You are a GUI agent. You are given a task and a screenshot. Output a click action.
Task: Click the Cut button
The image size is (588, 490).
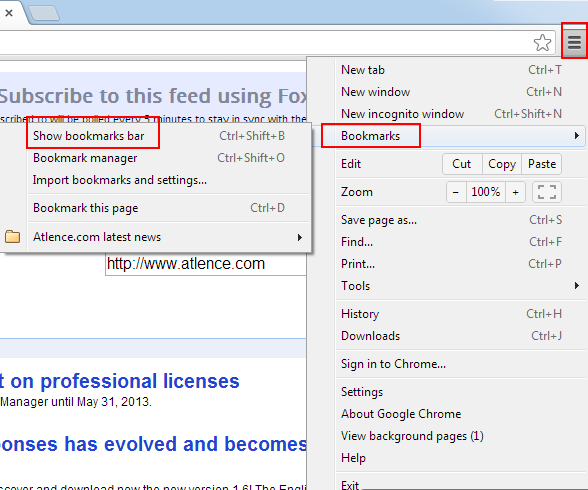[x=462, y=164]
